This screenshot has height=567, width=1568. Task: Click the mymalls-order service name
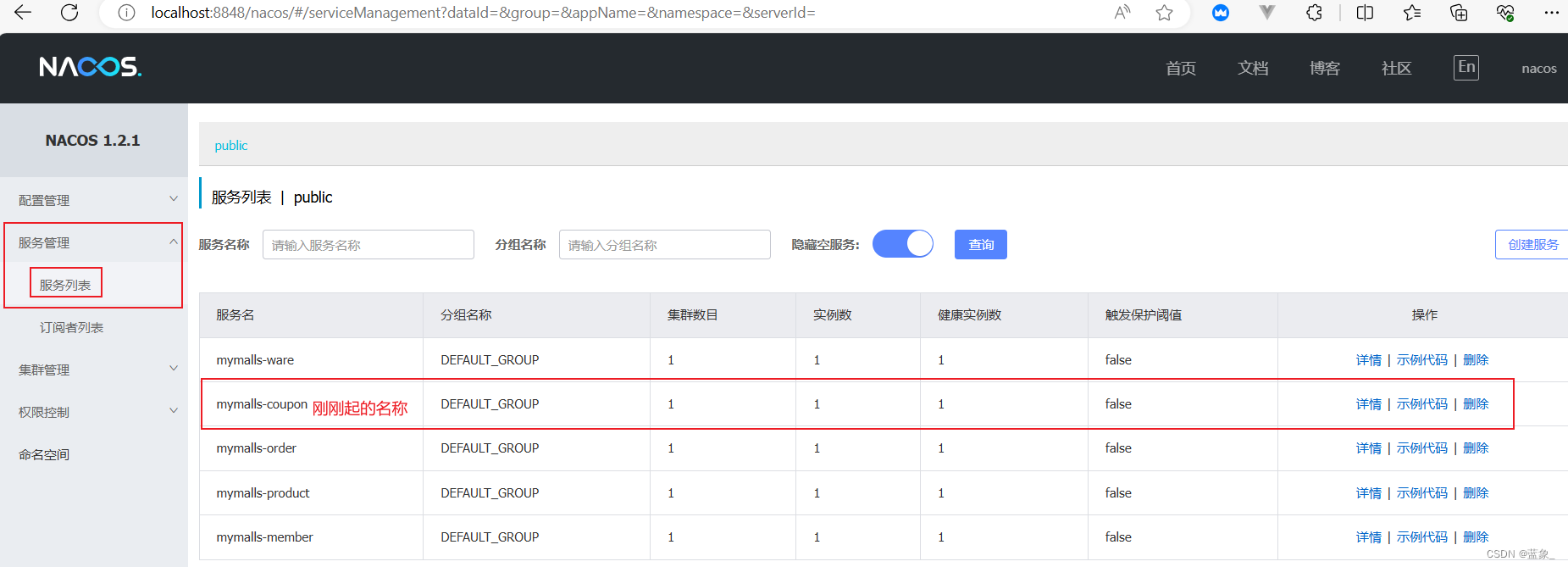click(256, 448)
